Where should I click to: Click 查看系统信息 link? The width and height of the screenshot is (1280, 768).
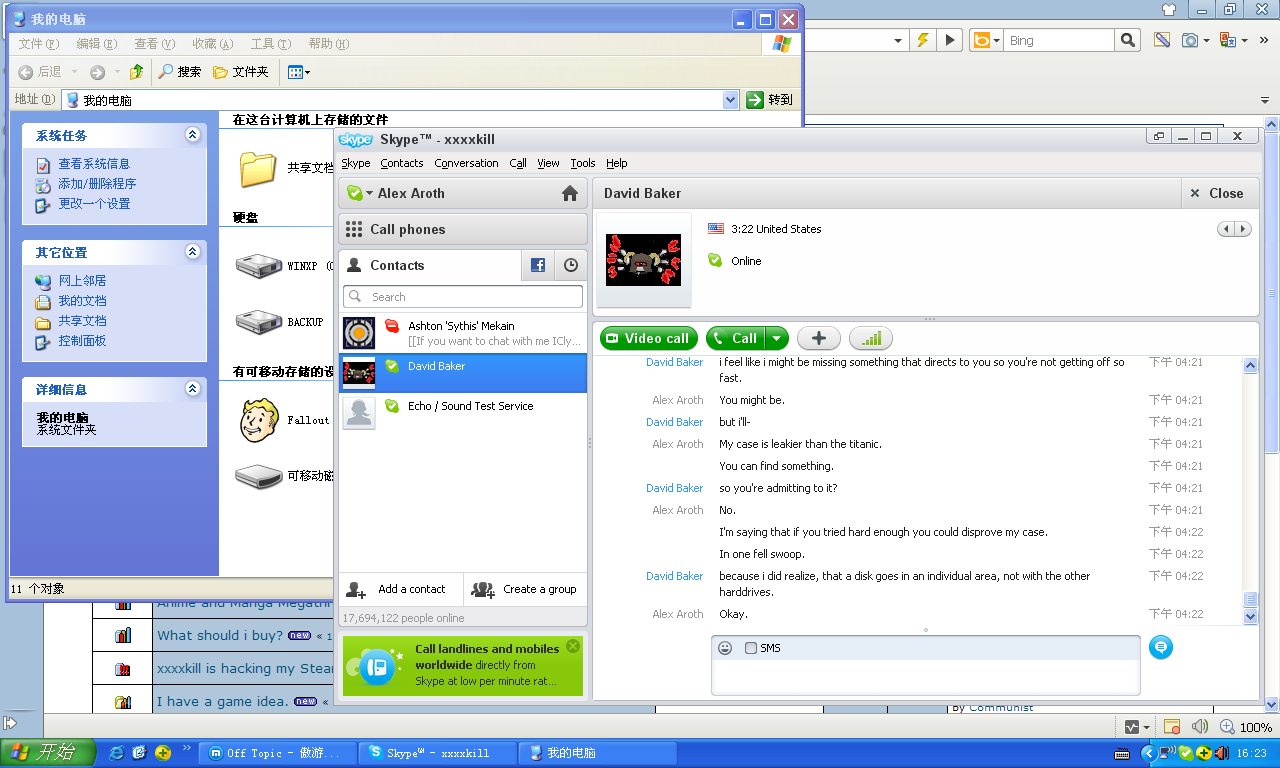[94, 164]
